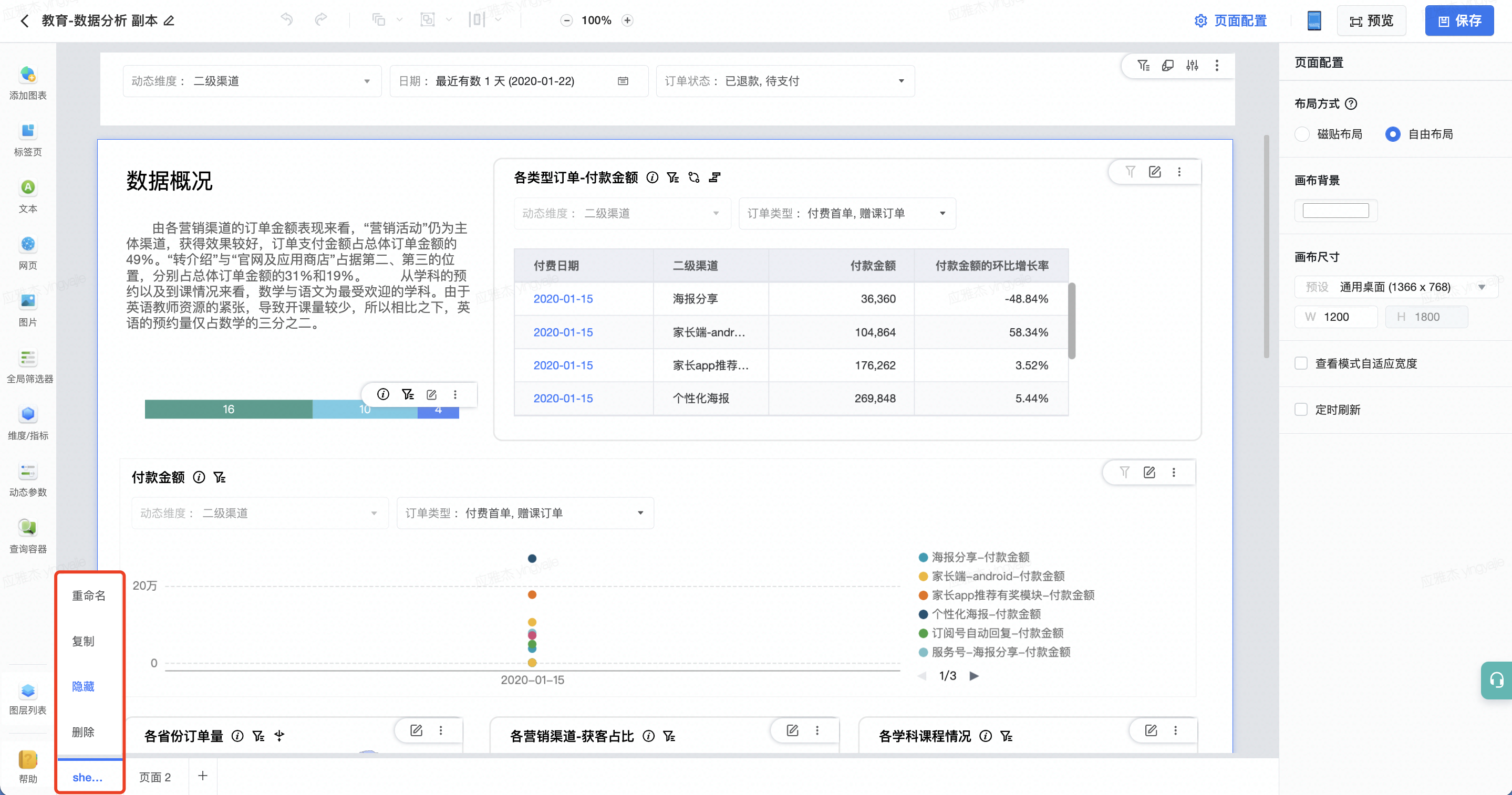The image size is (1512, 795).
Task: Choose 隐藏 in context menu
Action: (84, 686)
